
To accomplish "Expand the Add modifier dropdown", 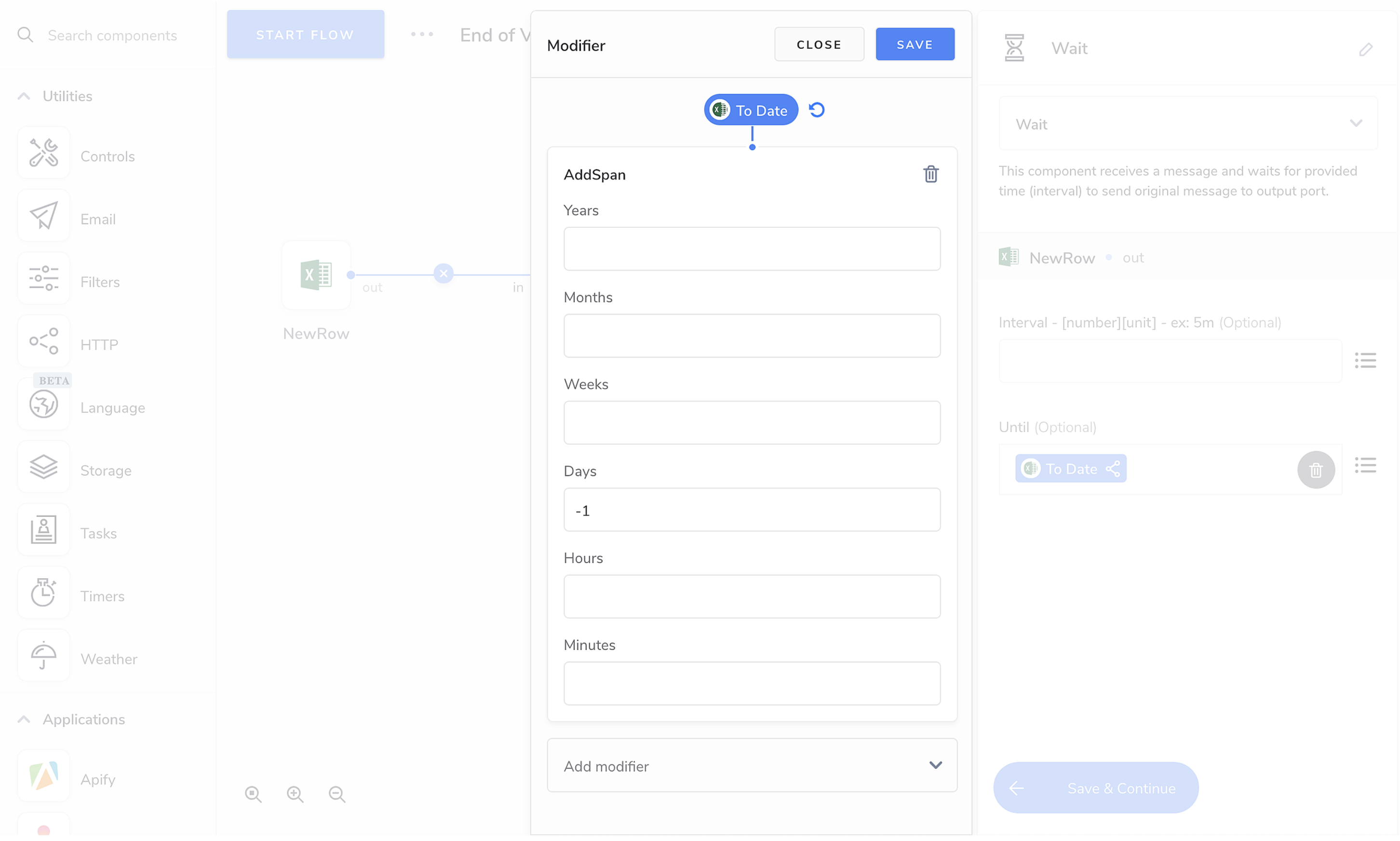I will point(752,766).
